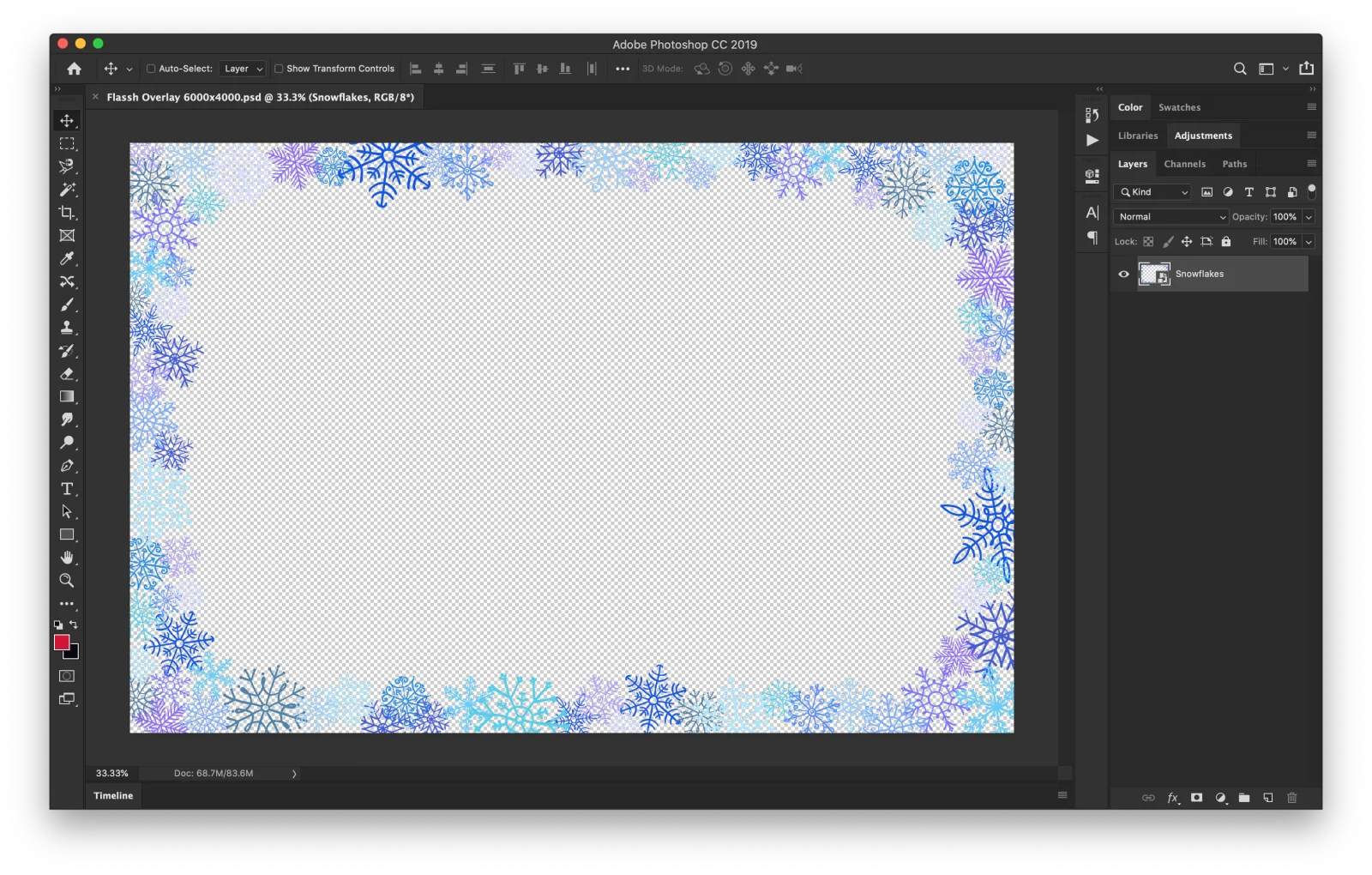Expand the workspace switcher dropdown arrow

1285,69
